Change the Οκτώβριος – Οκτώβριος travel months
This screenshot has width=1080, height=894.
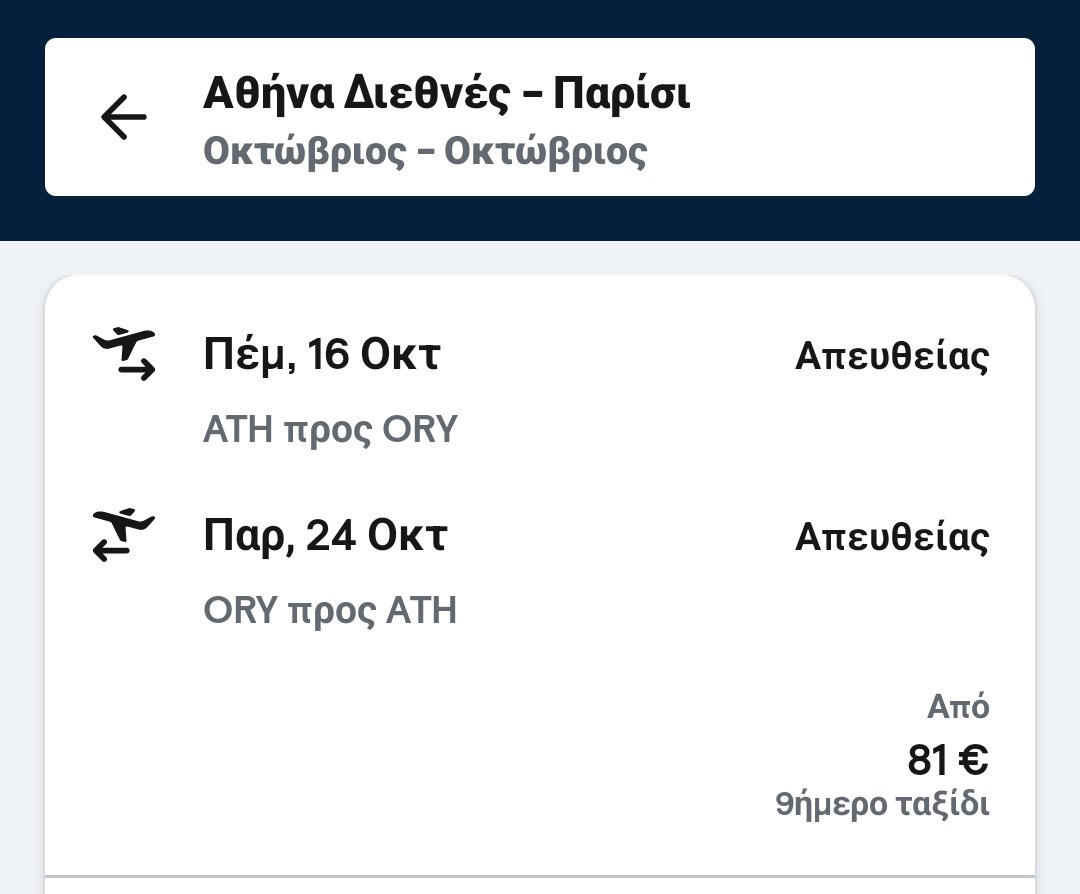(x=425, y=152)
